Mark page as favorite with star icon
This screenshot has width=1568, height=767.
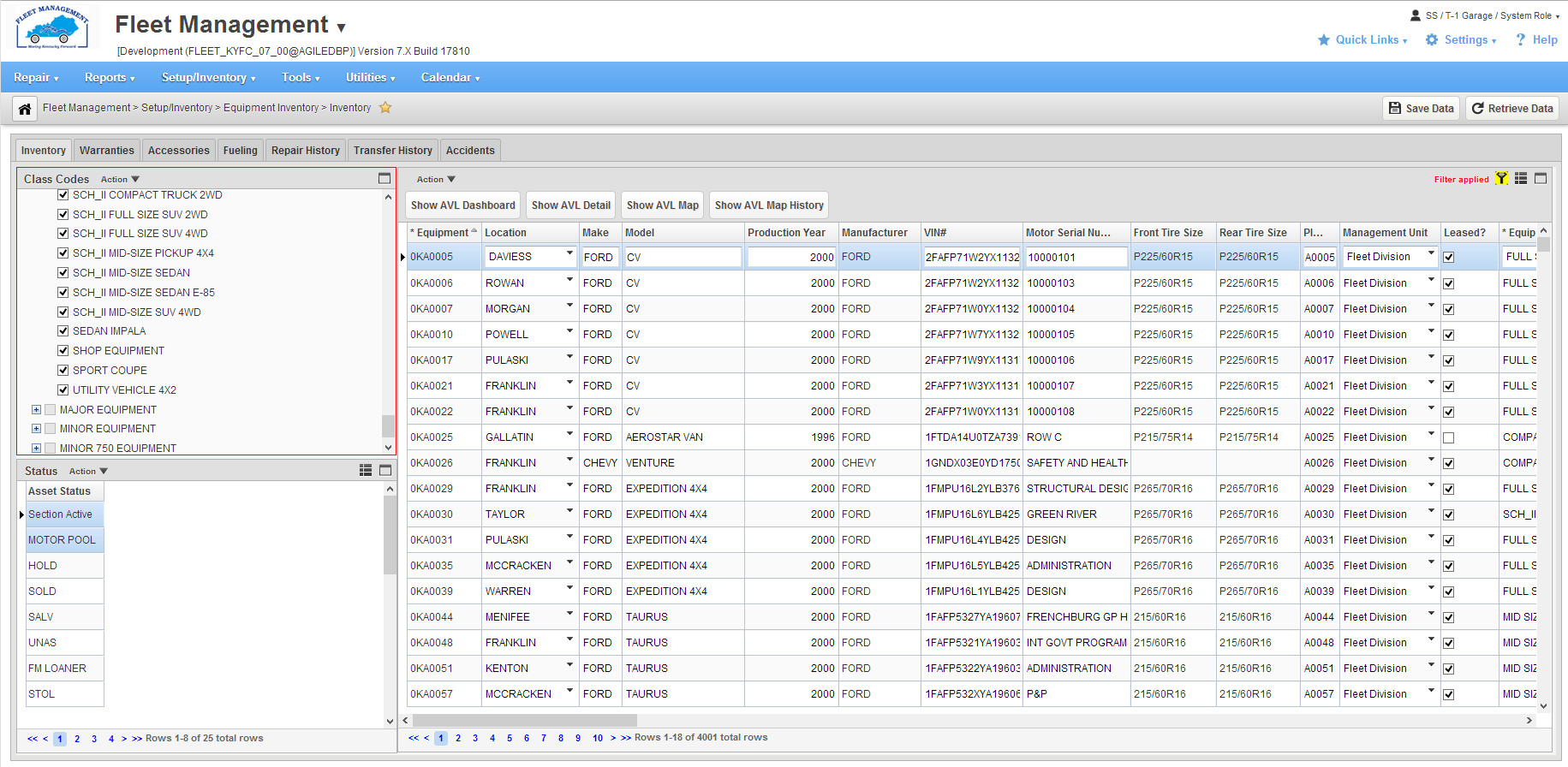[385, 108]
